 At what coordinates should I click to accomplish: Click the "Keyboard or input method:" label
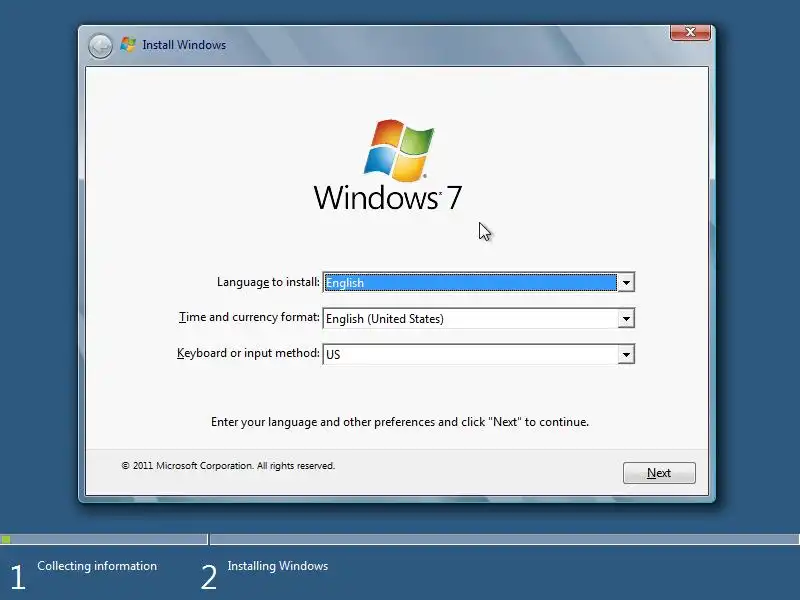click(248, 353)
